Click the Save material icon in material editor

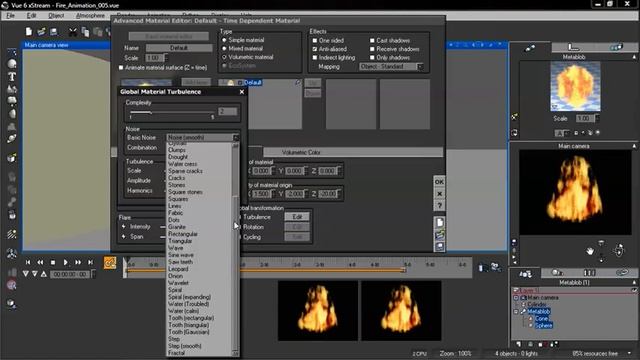440,247
